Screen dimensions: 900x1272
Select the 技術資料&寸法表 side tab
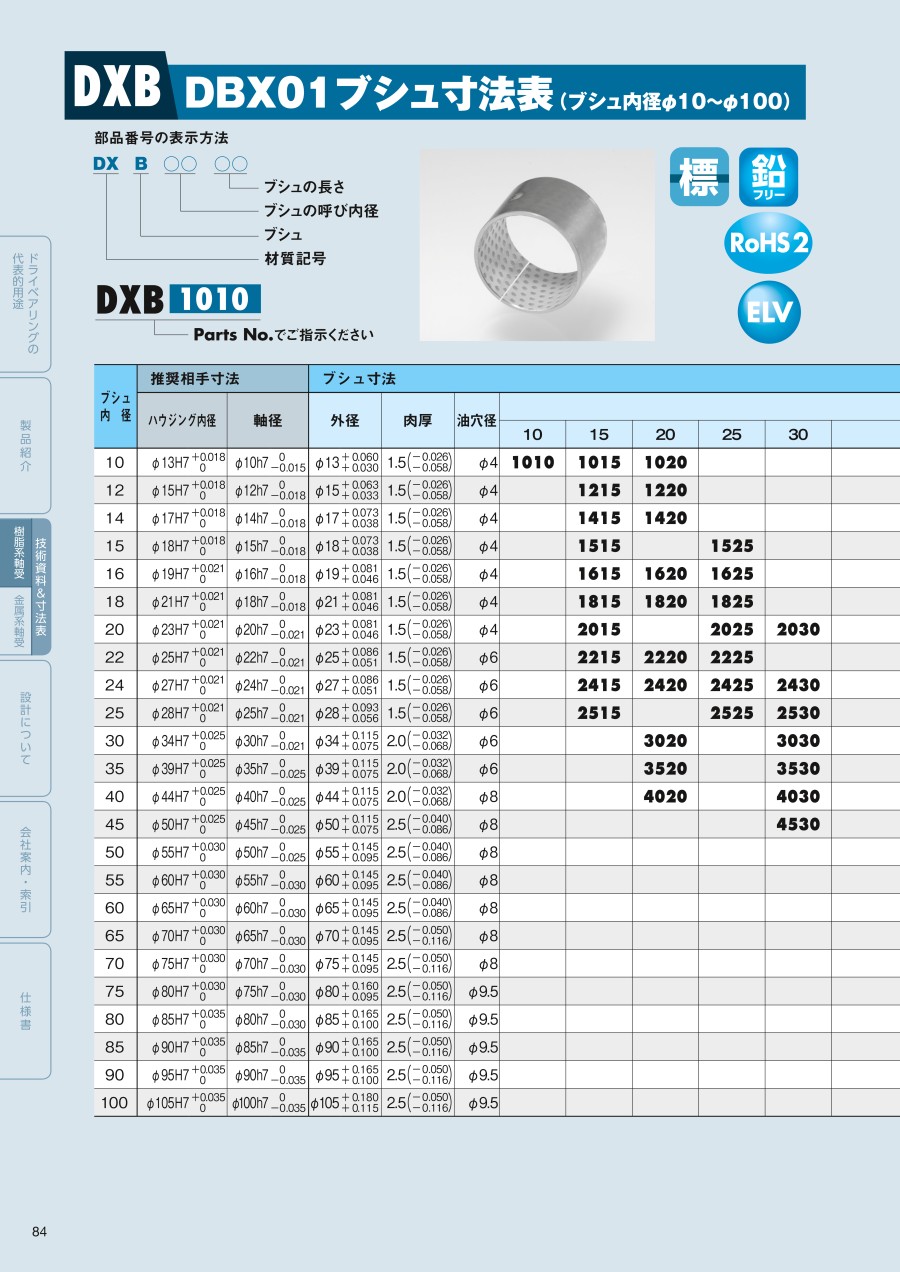41,588
